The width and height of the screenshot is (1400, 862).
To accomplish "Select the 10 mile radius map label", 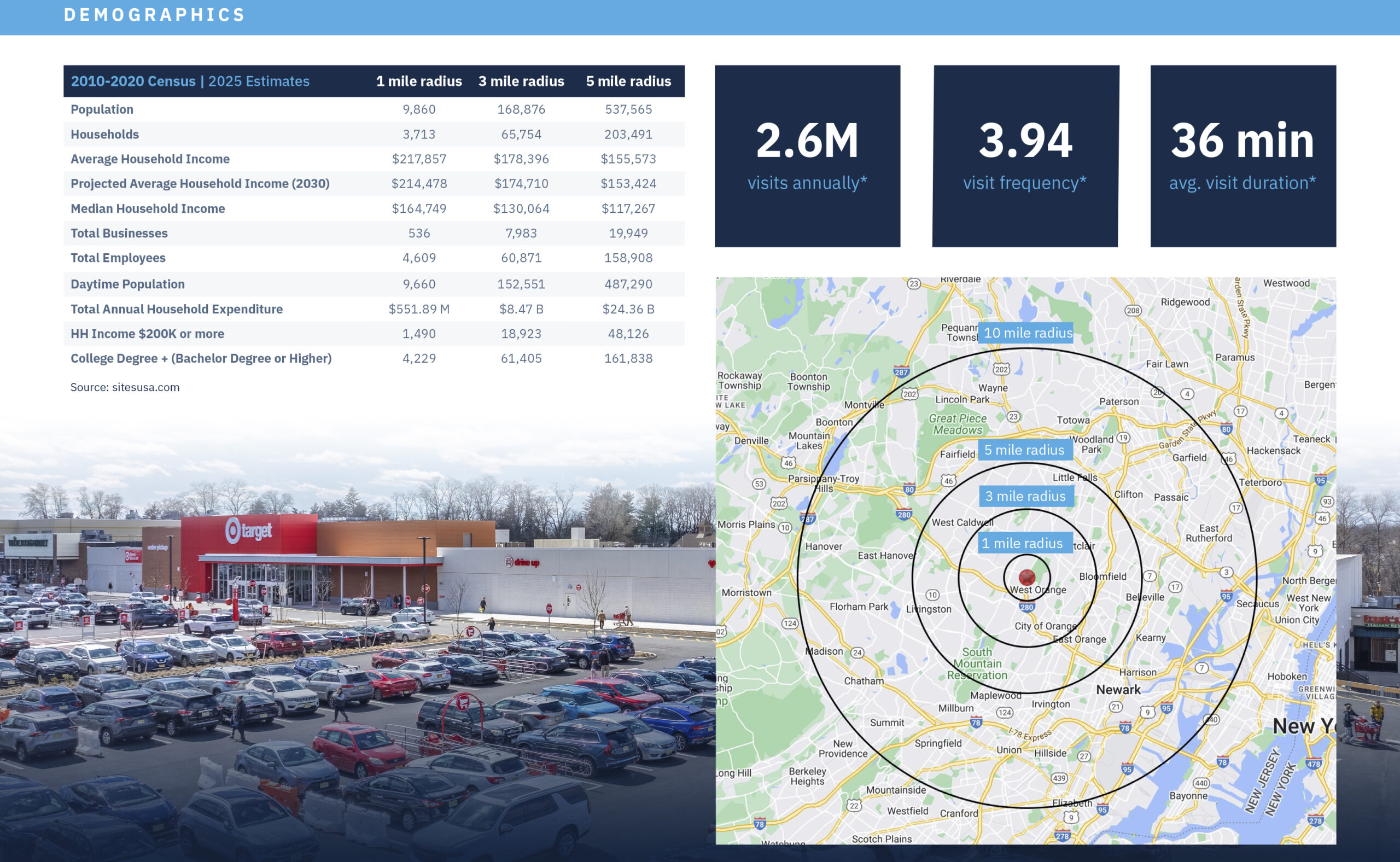I will (x=1026, y=333).
